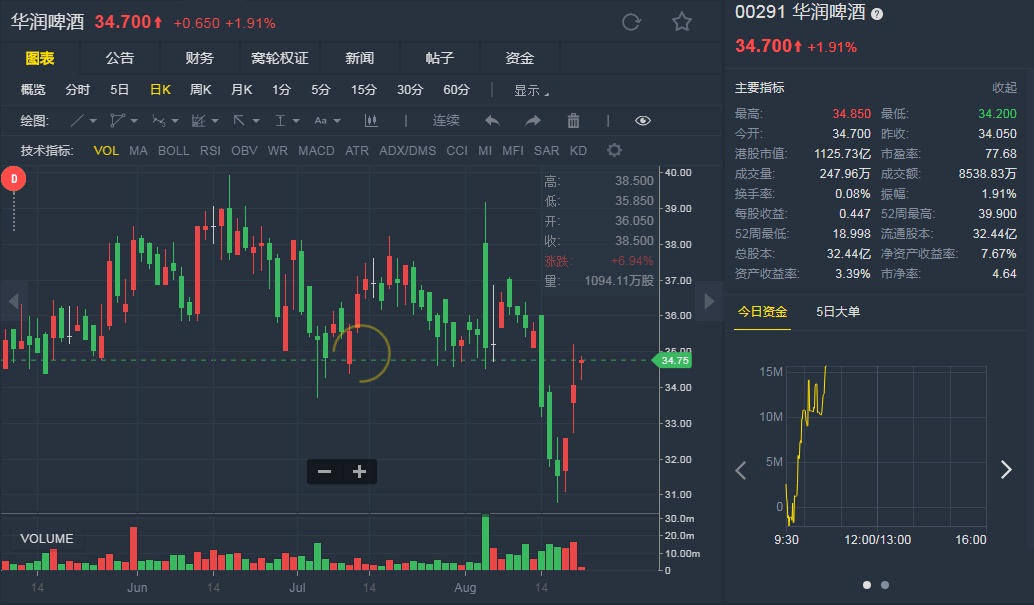Select the measure range drawing tool
Image resolution: width=1034 pixels, height=605 pixels.
click(280, 121)
